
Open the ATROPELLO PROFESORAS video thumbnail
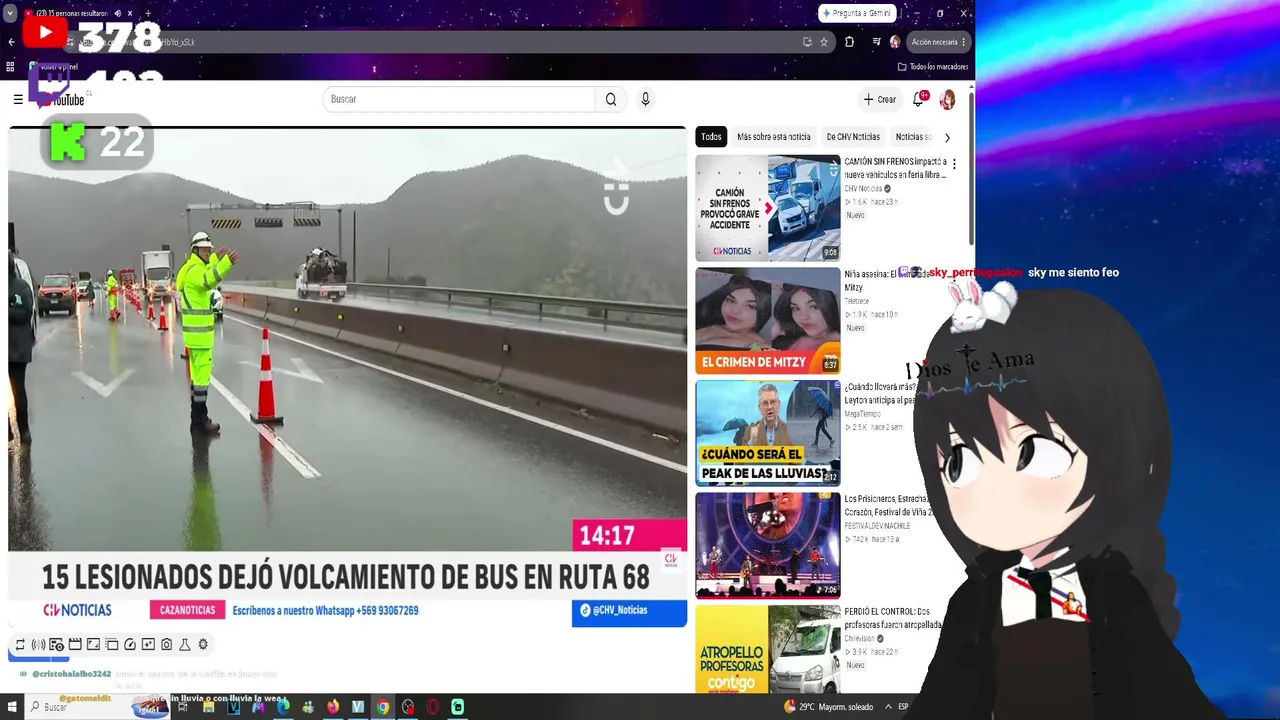pyautogui.click(x=768, y=649)
